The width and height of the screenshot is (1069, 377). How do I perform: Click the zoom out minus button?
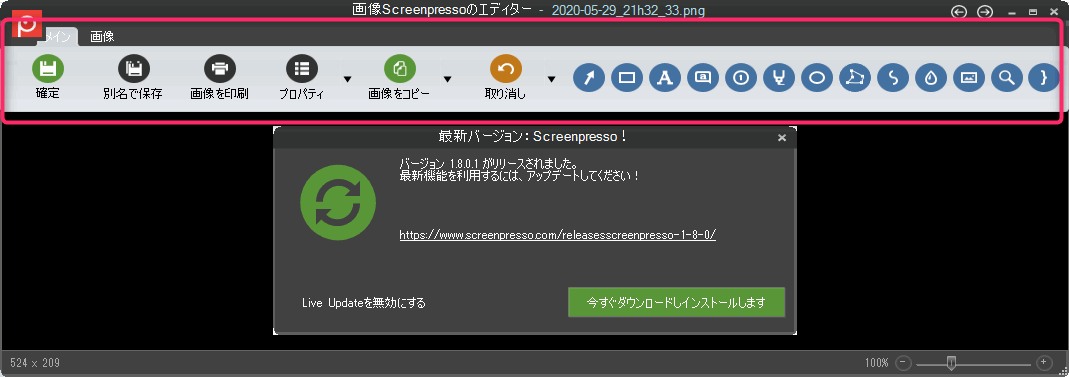[x=903, y=362]
